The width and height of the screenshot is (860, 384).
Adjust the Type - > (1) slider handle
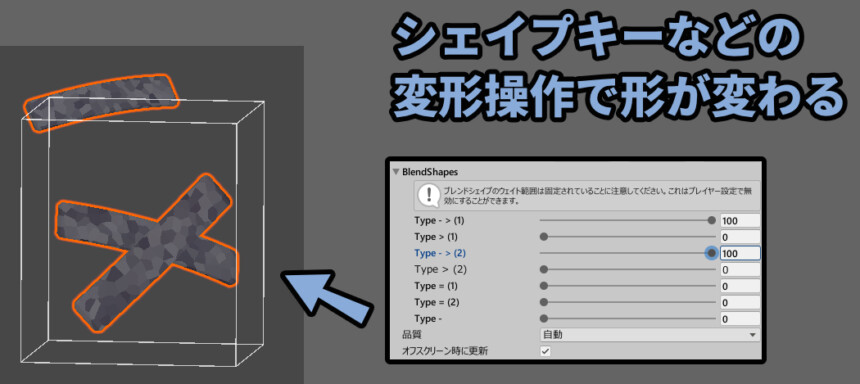(712, 221)
